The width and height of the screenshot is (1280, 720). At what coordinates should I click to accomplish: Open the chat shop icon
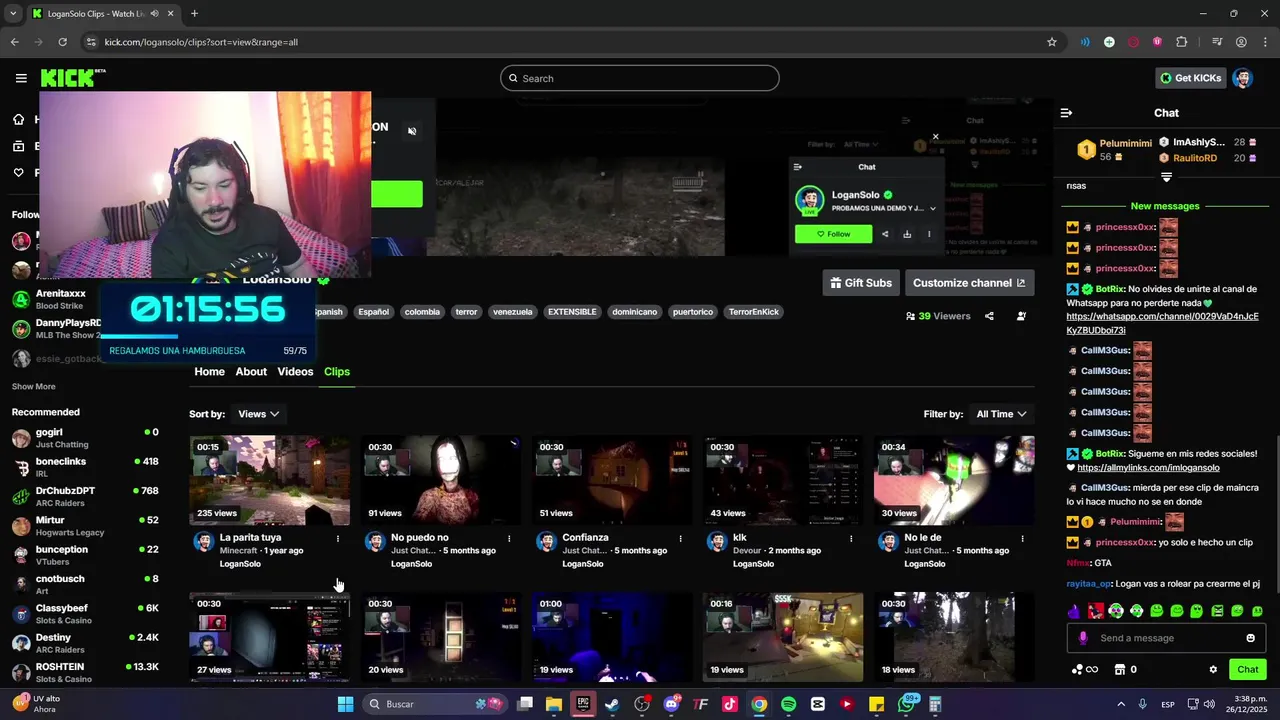1120,670
